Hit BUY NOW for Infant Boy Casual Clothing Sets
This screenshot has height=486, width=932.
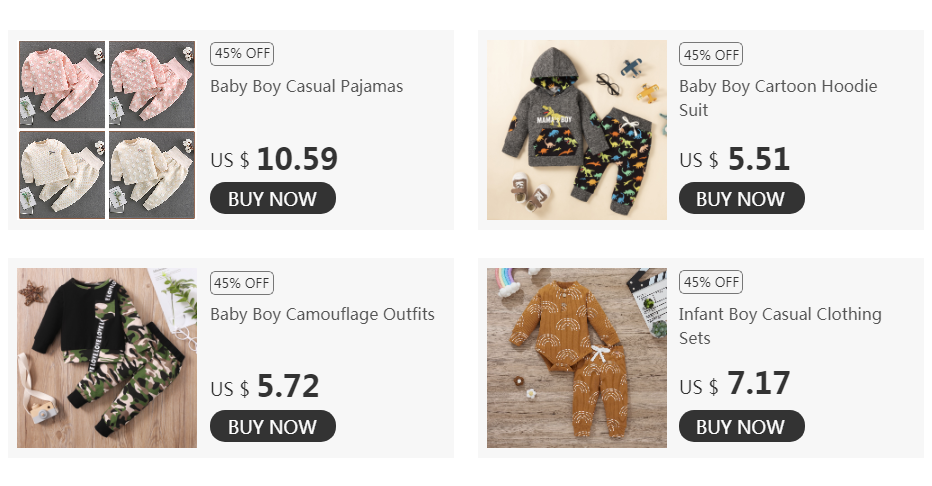tap(741, 427)
